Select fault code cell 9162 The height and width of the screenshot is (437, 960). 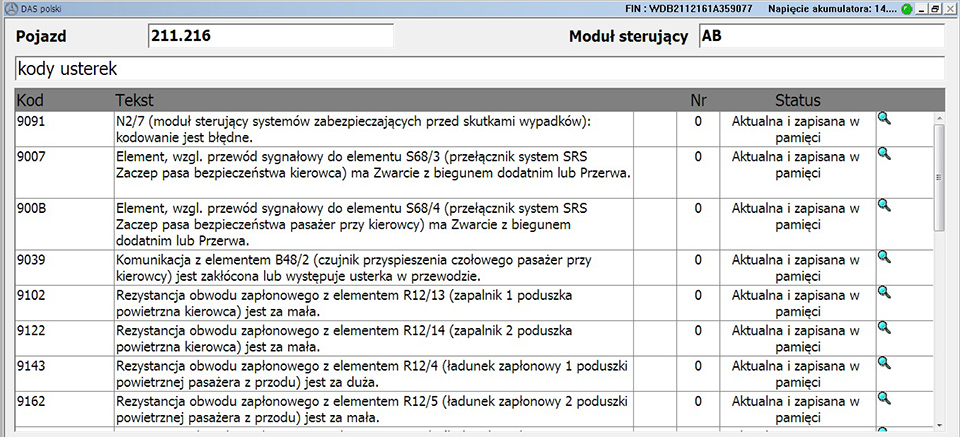point(64,408)
